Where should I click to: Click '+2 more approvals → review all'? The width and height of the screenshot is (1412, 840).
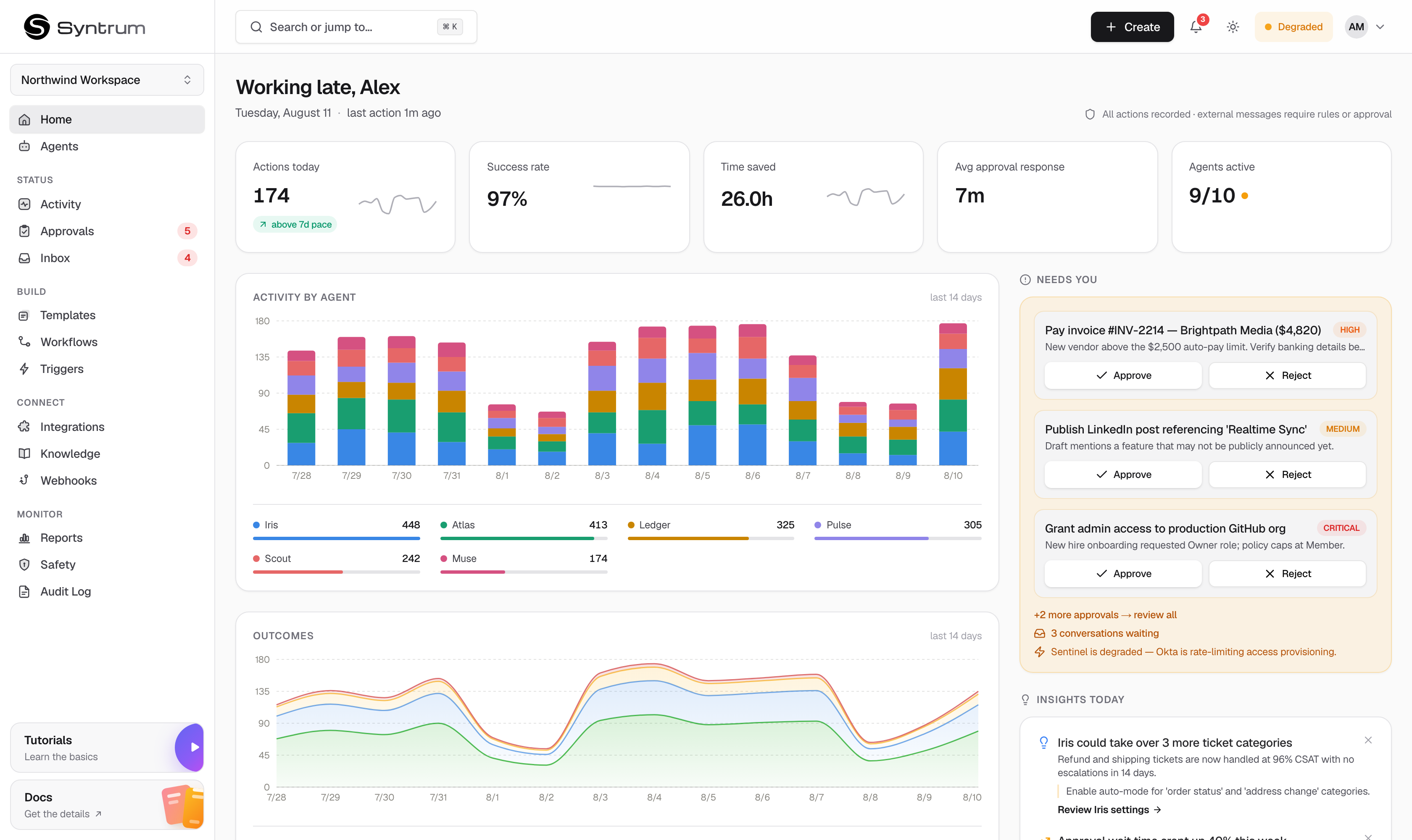[x=1105, y=615]
